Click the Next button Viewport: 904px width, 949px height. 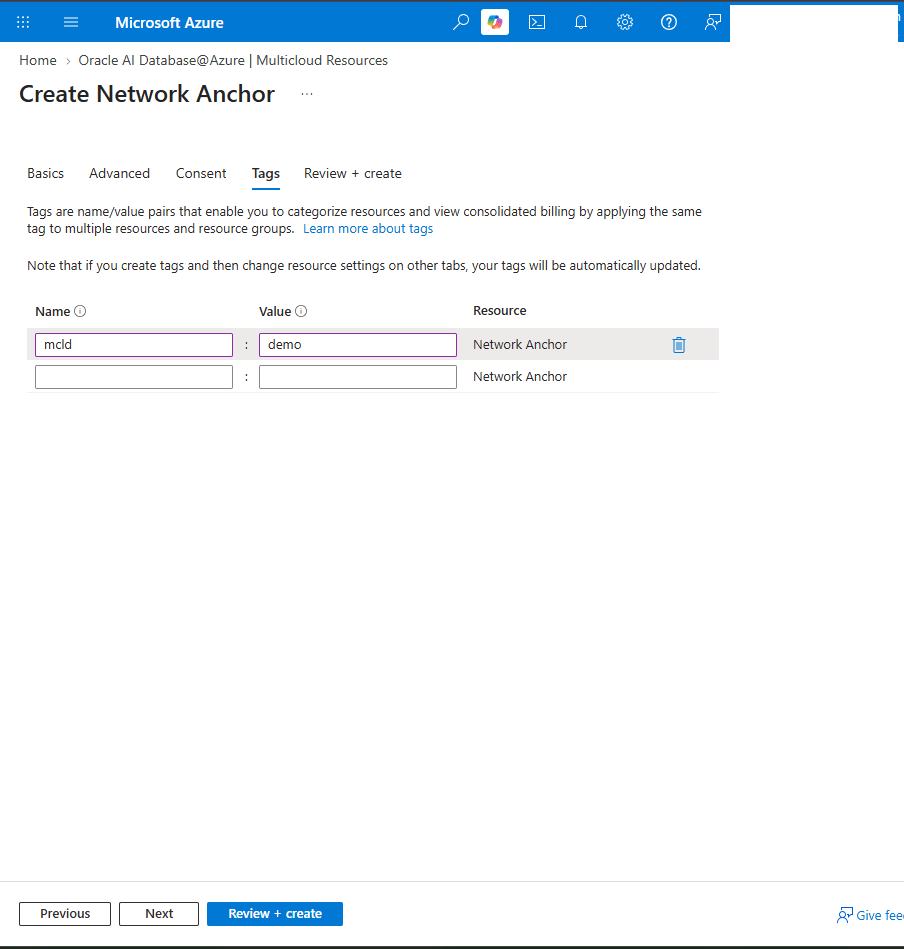click(x=159, y=914)
